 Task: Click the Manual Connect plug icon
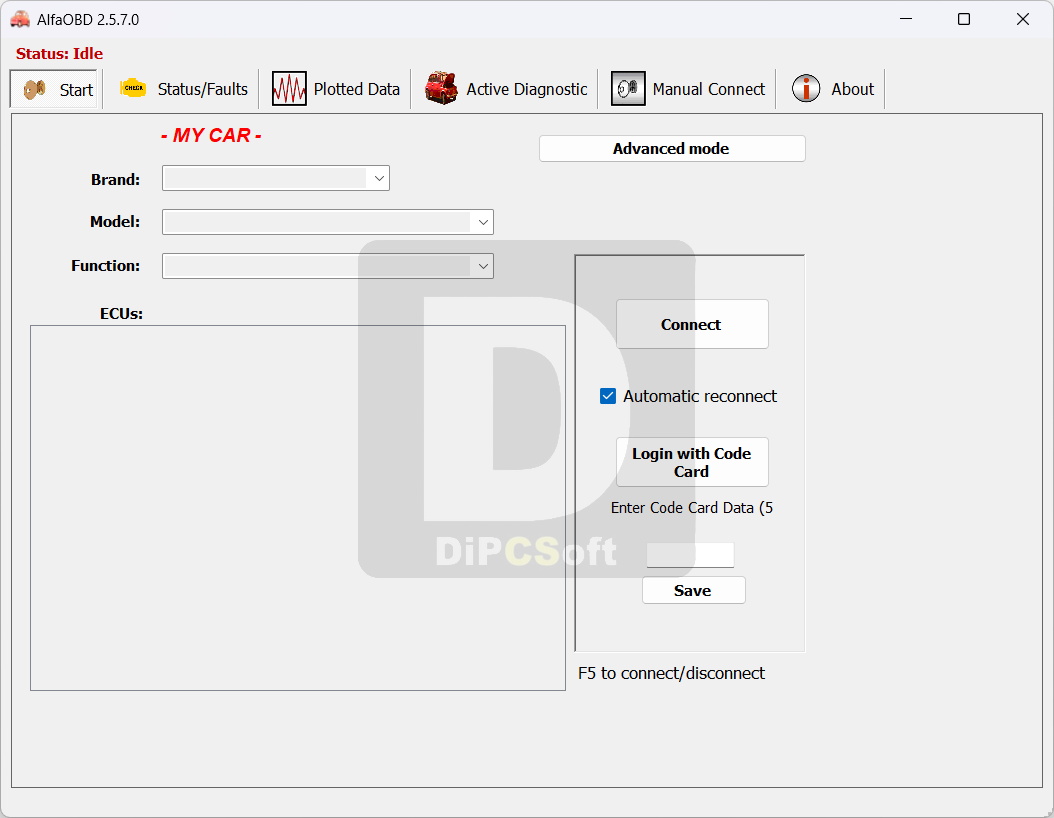(x=628, y=89)
